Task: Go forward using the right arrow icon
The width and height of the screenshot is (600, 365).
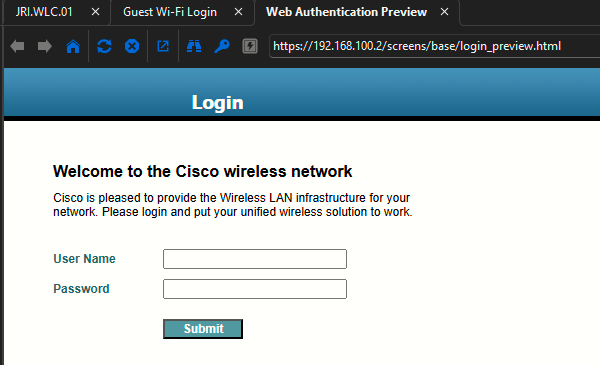Action: [45, 46]
